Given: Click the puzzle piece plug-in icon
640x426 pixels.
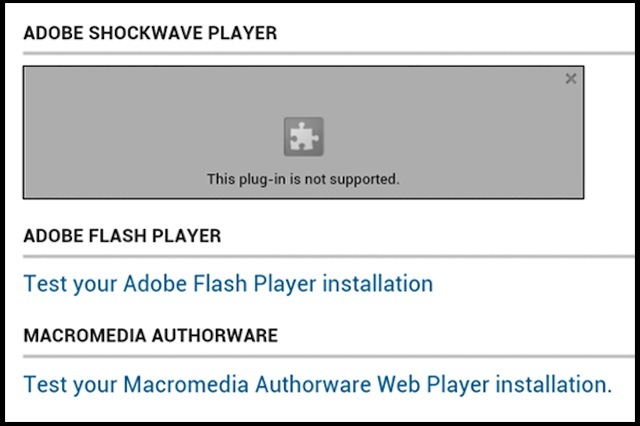Looking at the screenshot, I should coord(304,137).
